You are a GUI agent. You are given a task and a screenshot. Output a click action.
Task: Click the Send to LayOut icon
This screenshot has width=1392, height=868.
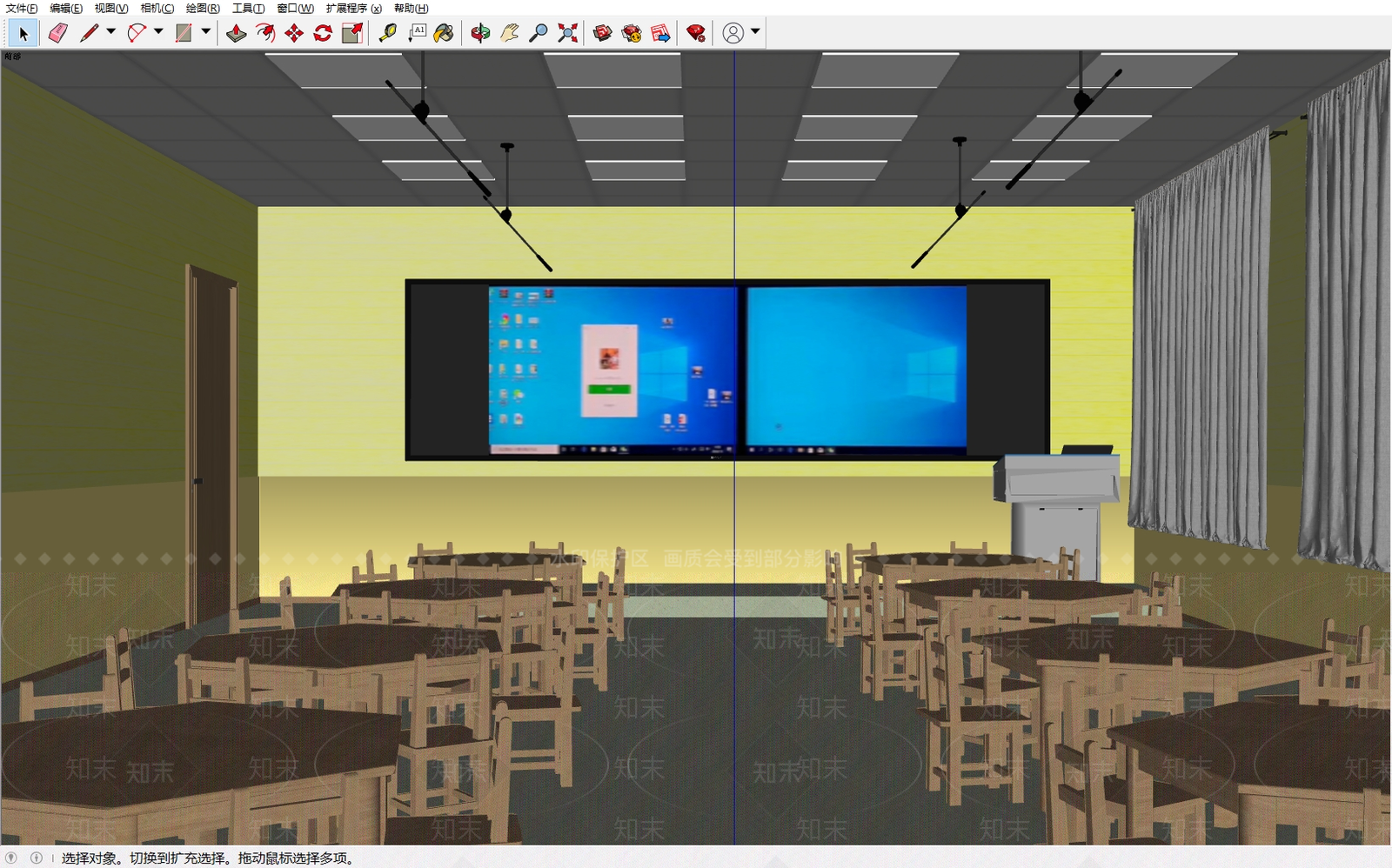coord(660,33)
